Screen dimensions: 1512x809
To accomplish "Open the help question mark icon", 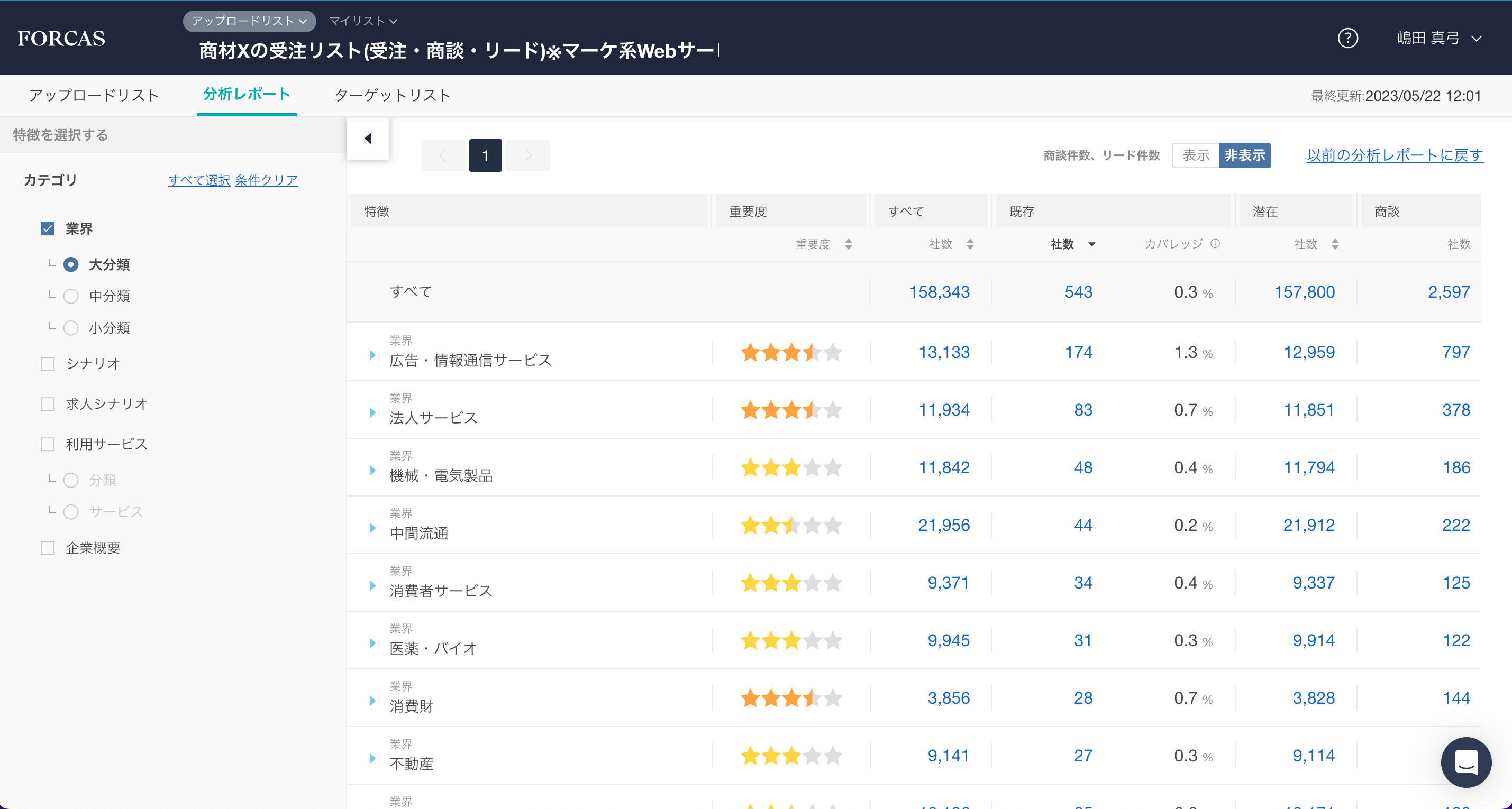I will click(1347, 38).
